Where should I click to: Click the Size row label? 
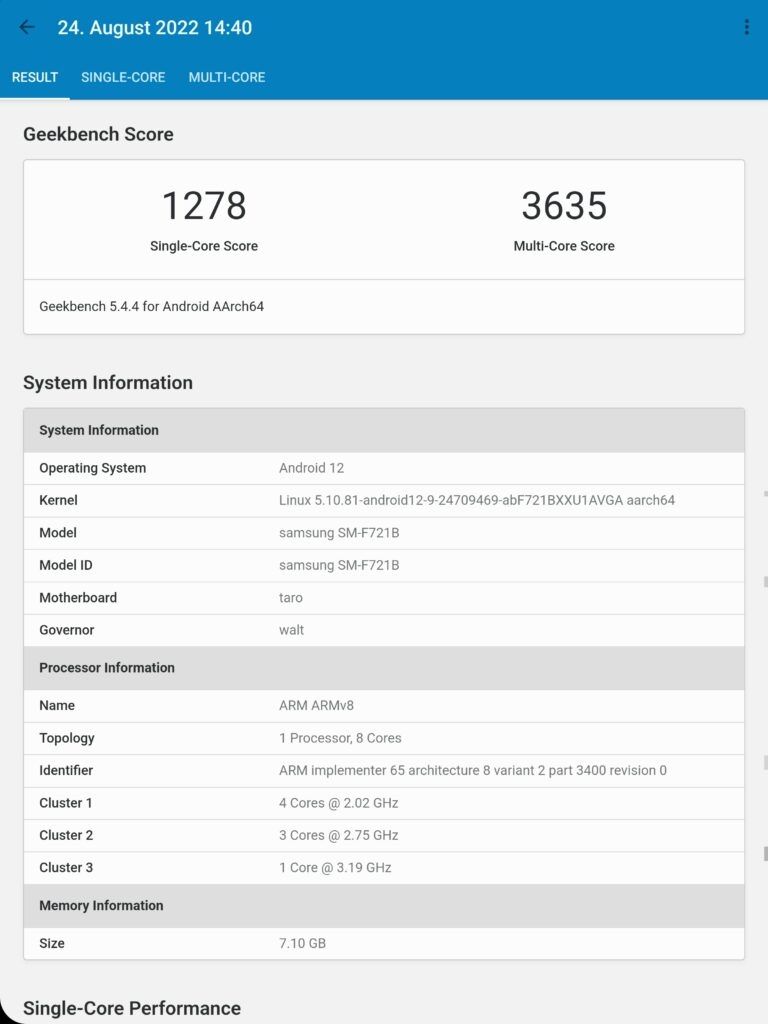52,944
